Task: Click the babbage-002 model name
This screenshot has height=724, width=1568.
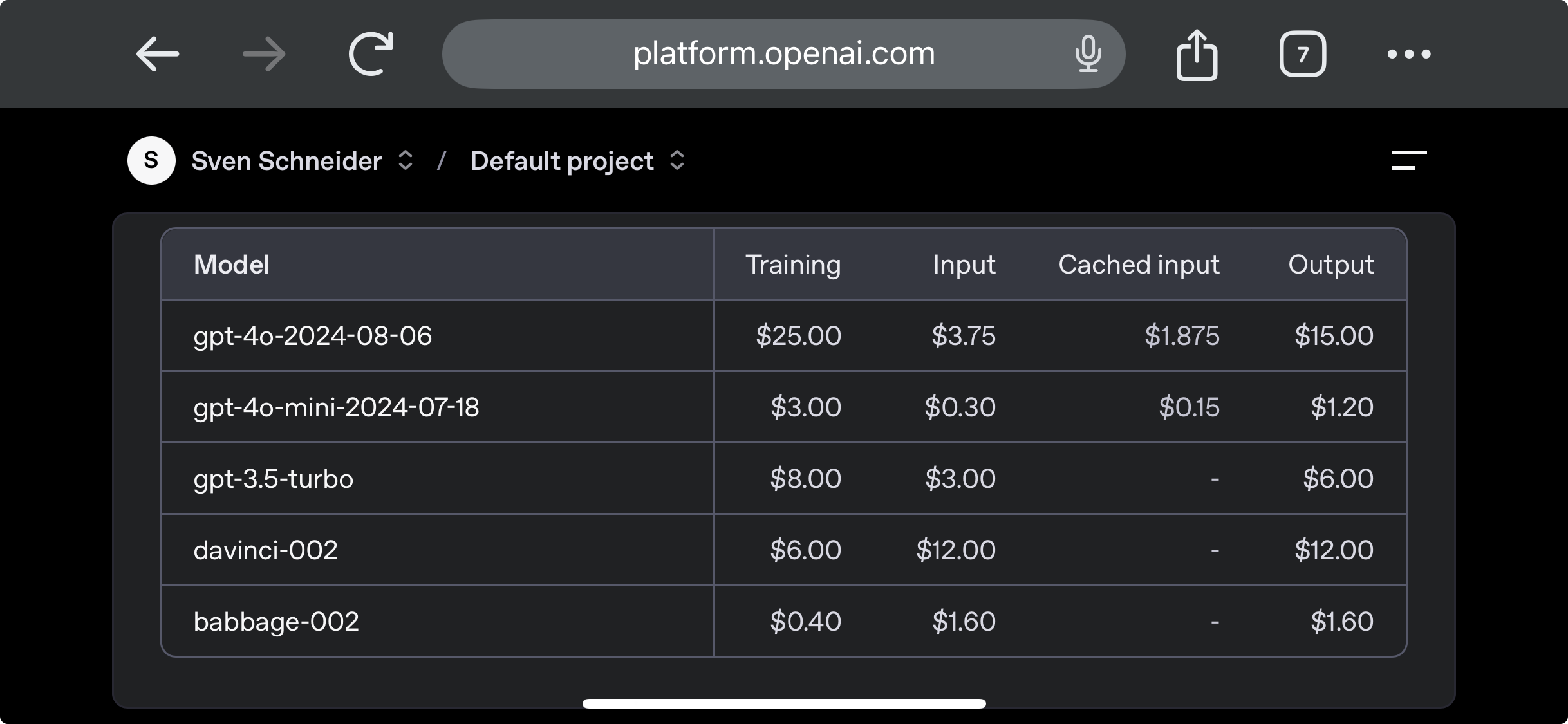Action: (x=276, y=622)
